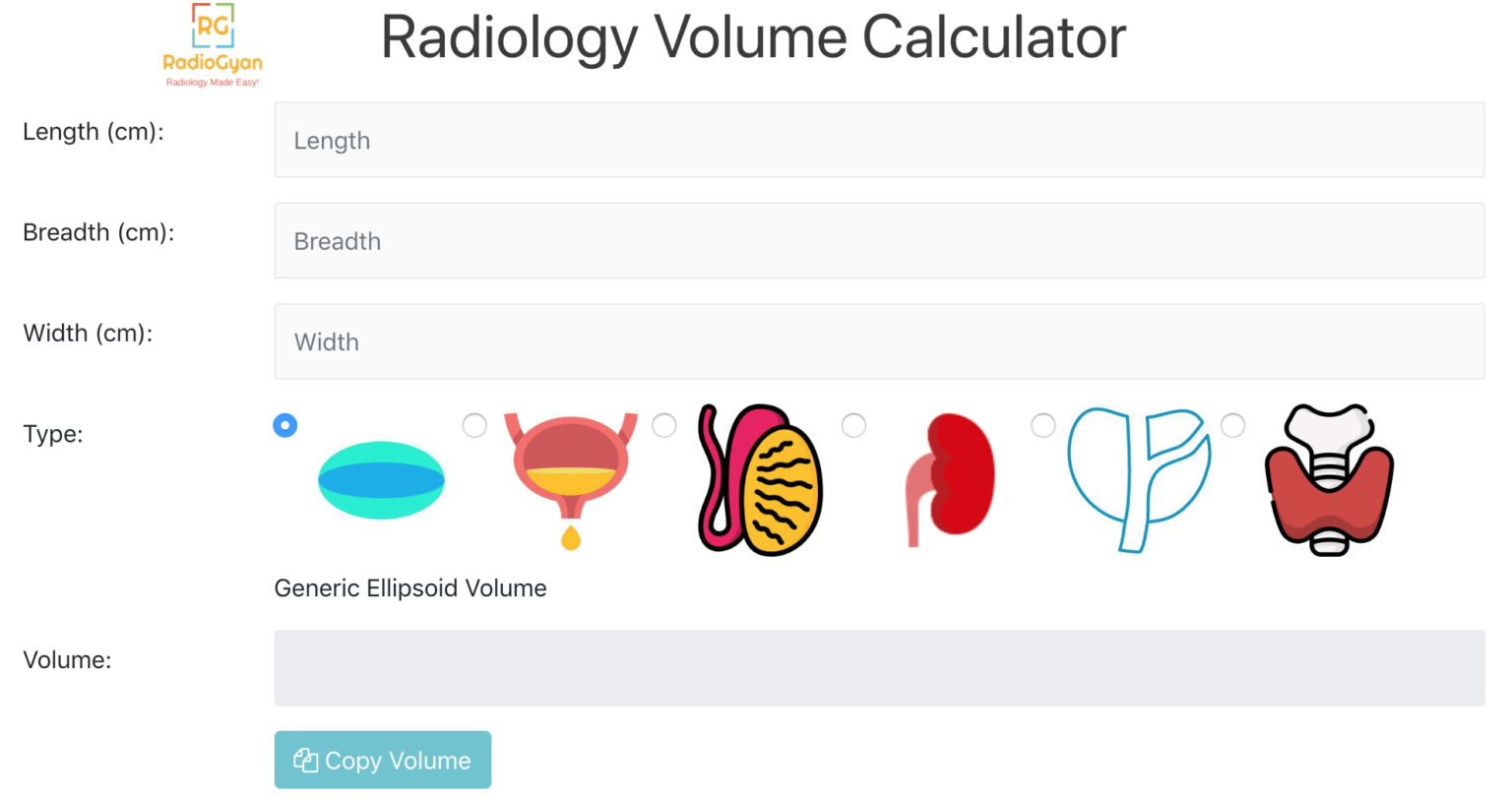Click the Volume result box
The image size is (1512, 798).
tap(879, 667)
